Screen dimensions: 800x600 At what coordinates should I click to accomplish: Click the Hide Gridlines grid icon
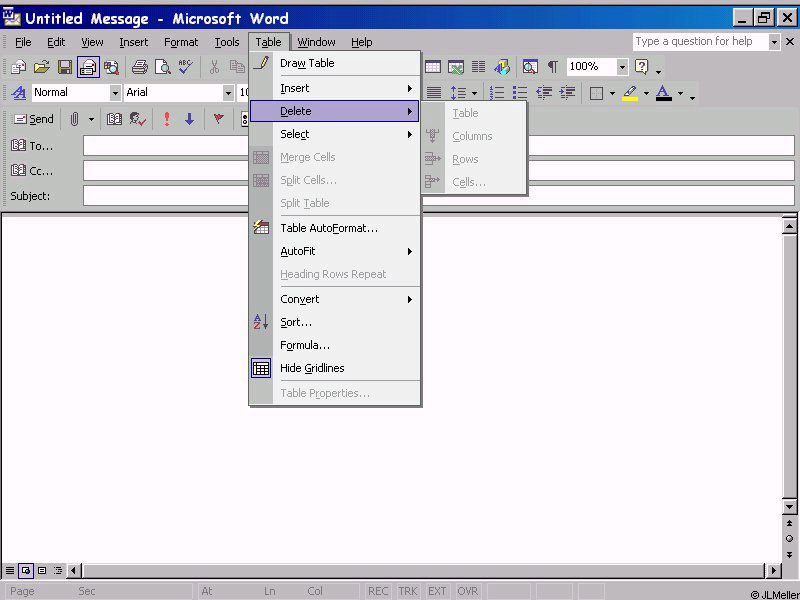coord(261,368)
